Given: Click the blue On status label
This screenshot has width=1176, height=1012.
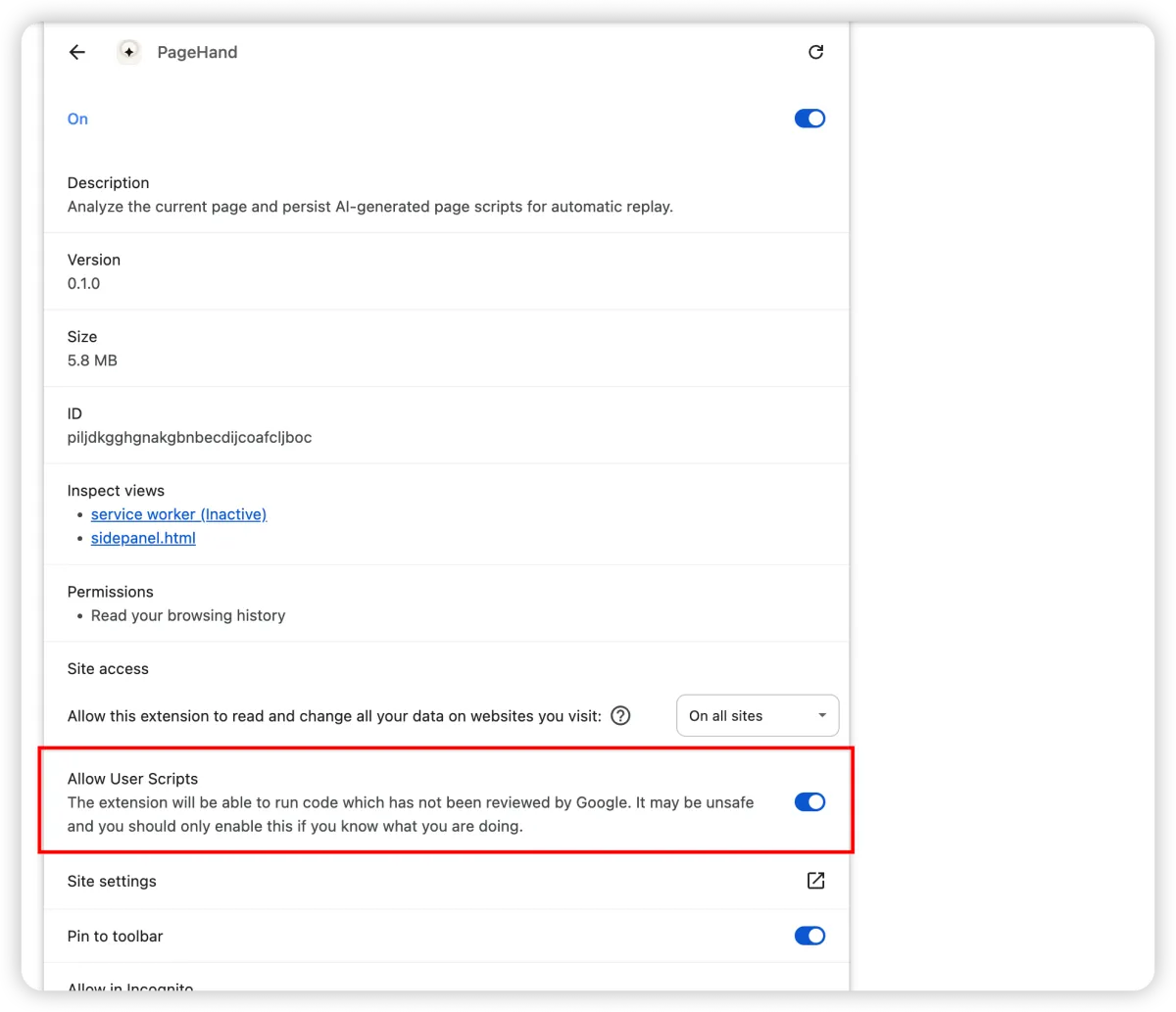Looking at the screenshot, I should 77,119.
